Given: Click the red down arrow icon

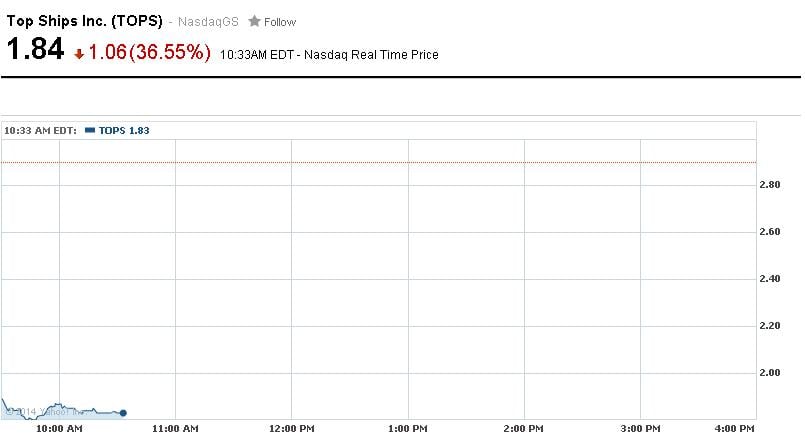Looking at the screenshot, I should pyautogui.click(x=79, y=55).
